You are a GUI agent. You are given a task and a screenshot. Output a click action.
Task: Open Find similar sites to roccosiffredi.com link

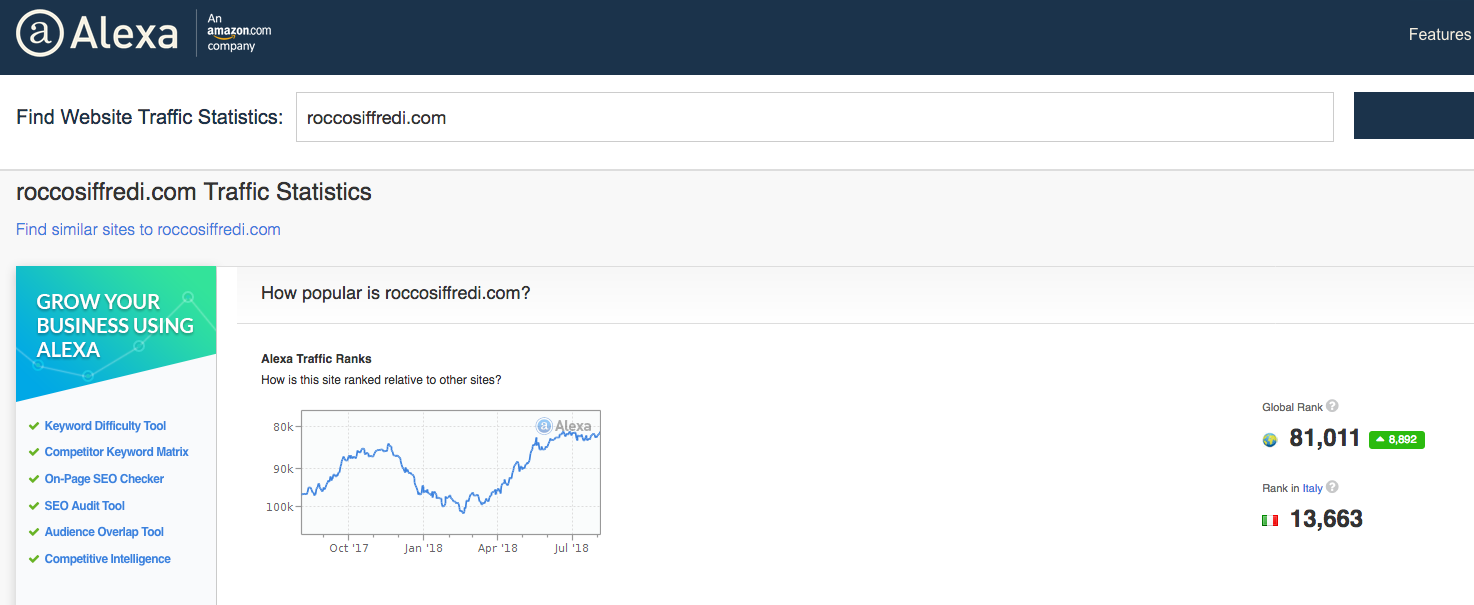pyautogui.click(x=148, y=229)
